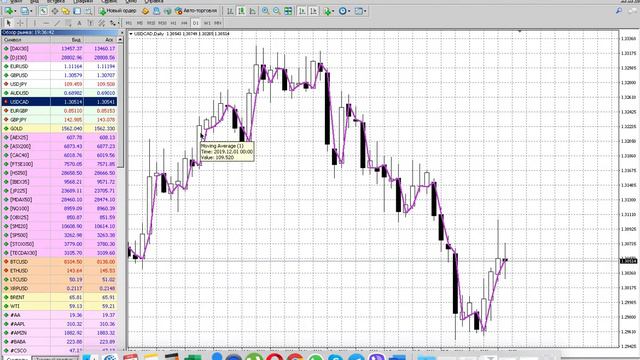
Task: Draw a vertical line tool
Action: [x=35, y=23]
